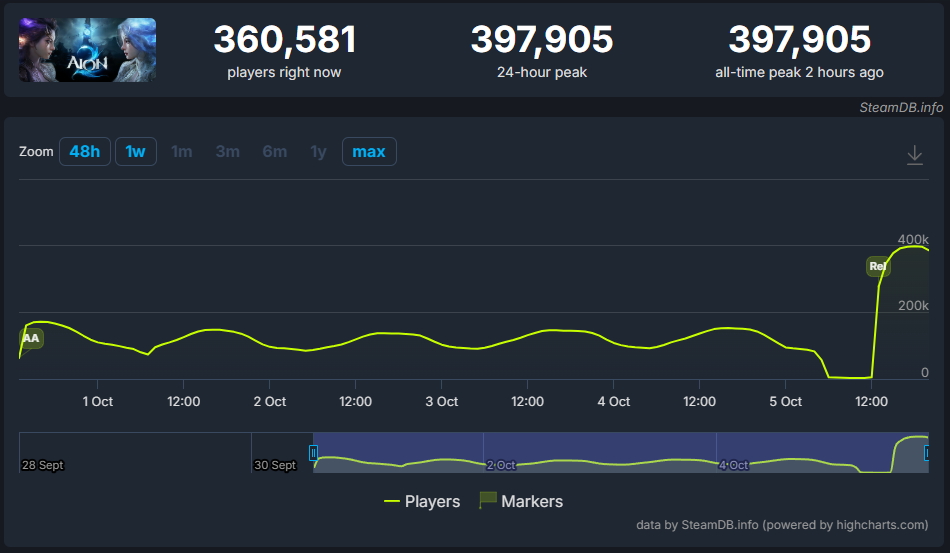This screenshot has width=950, height=553.
Task: Click the all-time peak 2 hours ago label
Action: (x=799, y=72)
